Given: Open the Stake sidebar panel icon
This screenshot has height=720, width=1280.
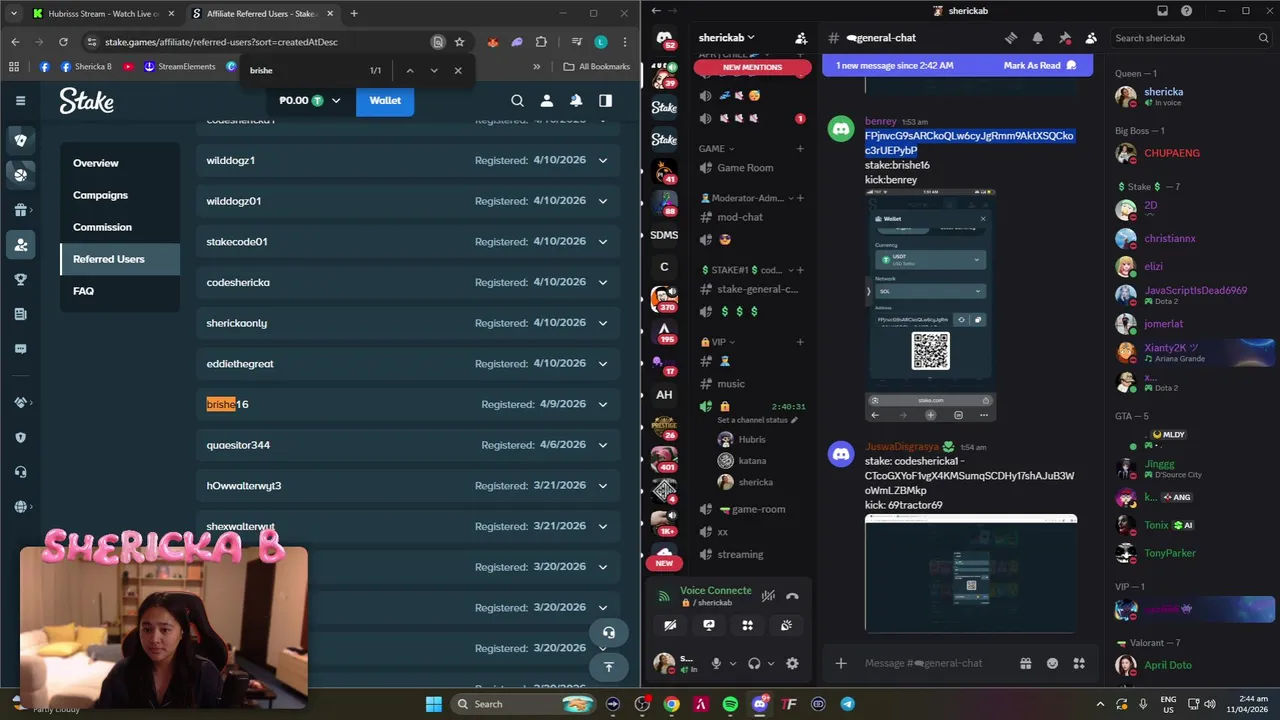Looking at the screenshot, I should click(x=605, y=100).
